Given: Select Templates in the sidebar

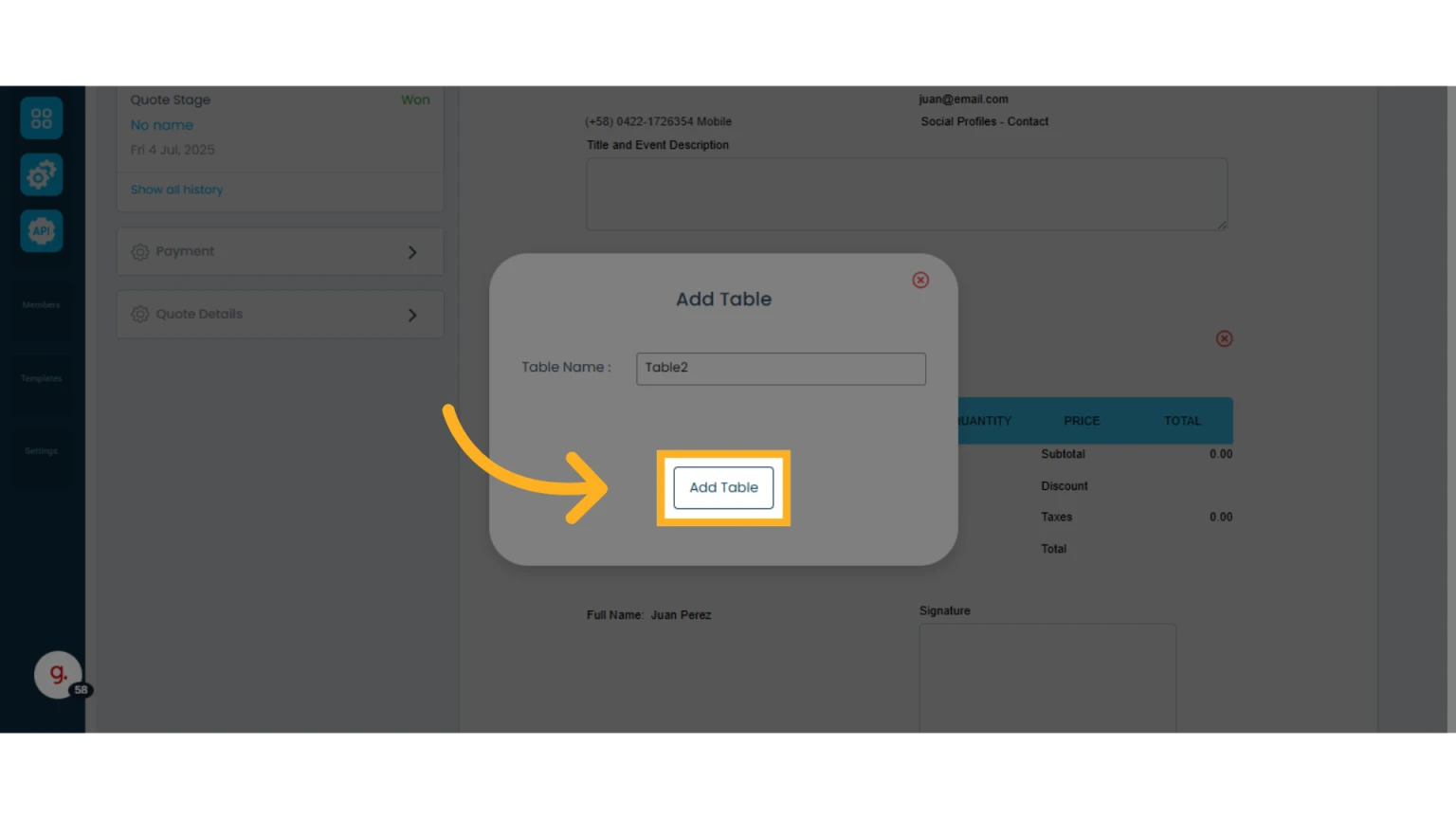Looking at the screenshot, I should click(41, 378).
